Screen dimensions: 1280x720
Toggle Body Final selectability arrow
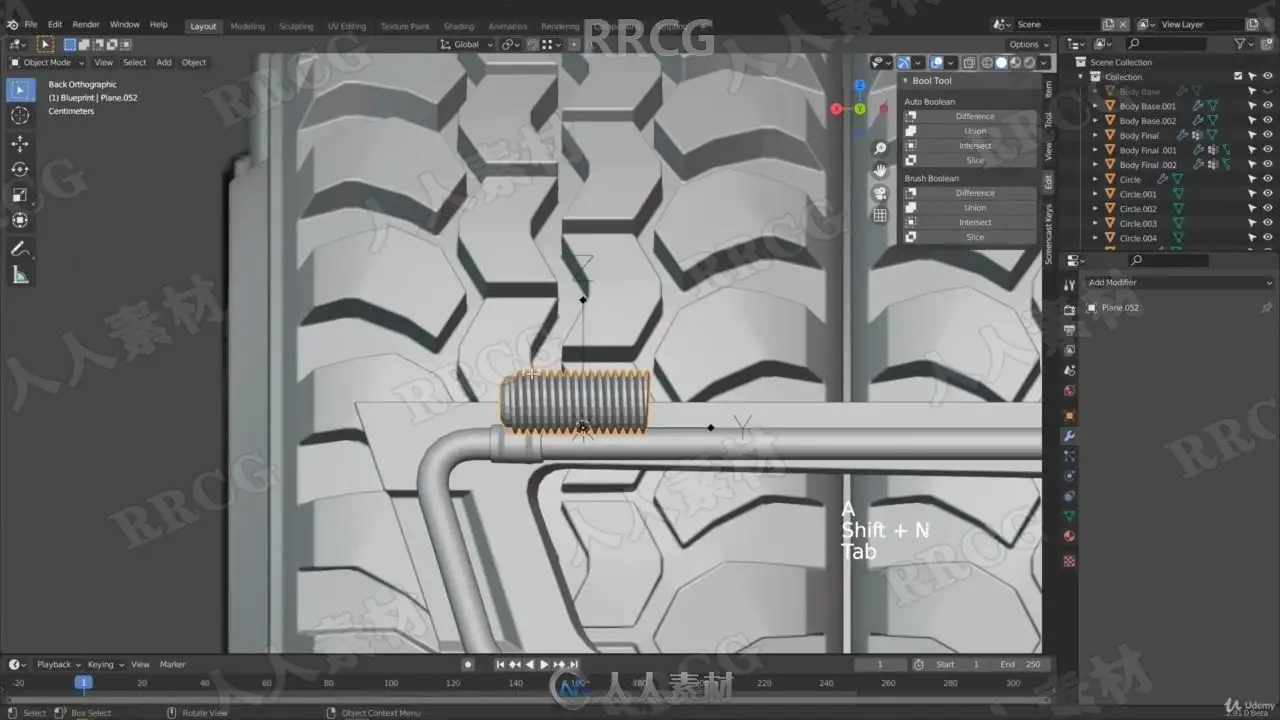(x=1252, y=135)
